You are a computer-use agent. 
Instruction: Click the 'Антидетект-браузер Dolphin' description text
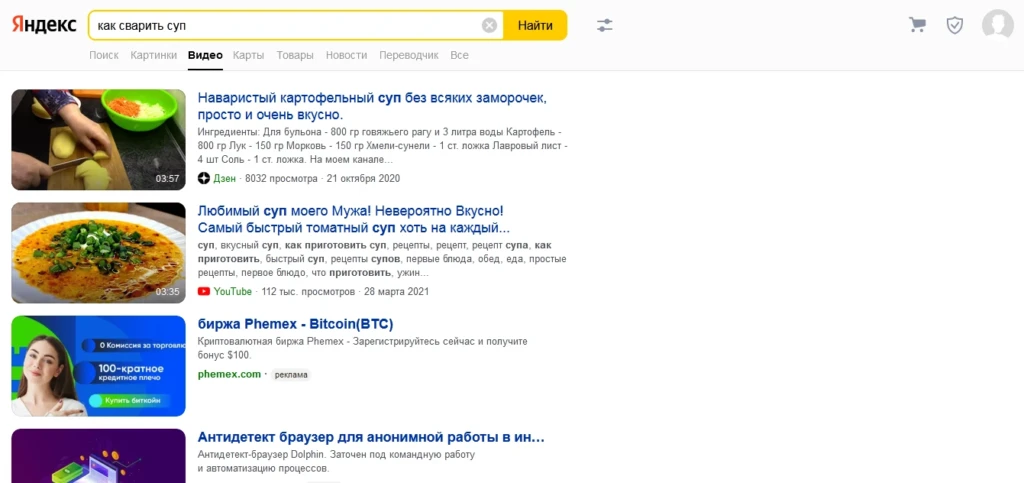pyautogui.click(x=336, y=461)
